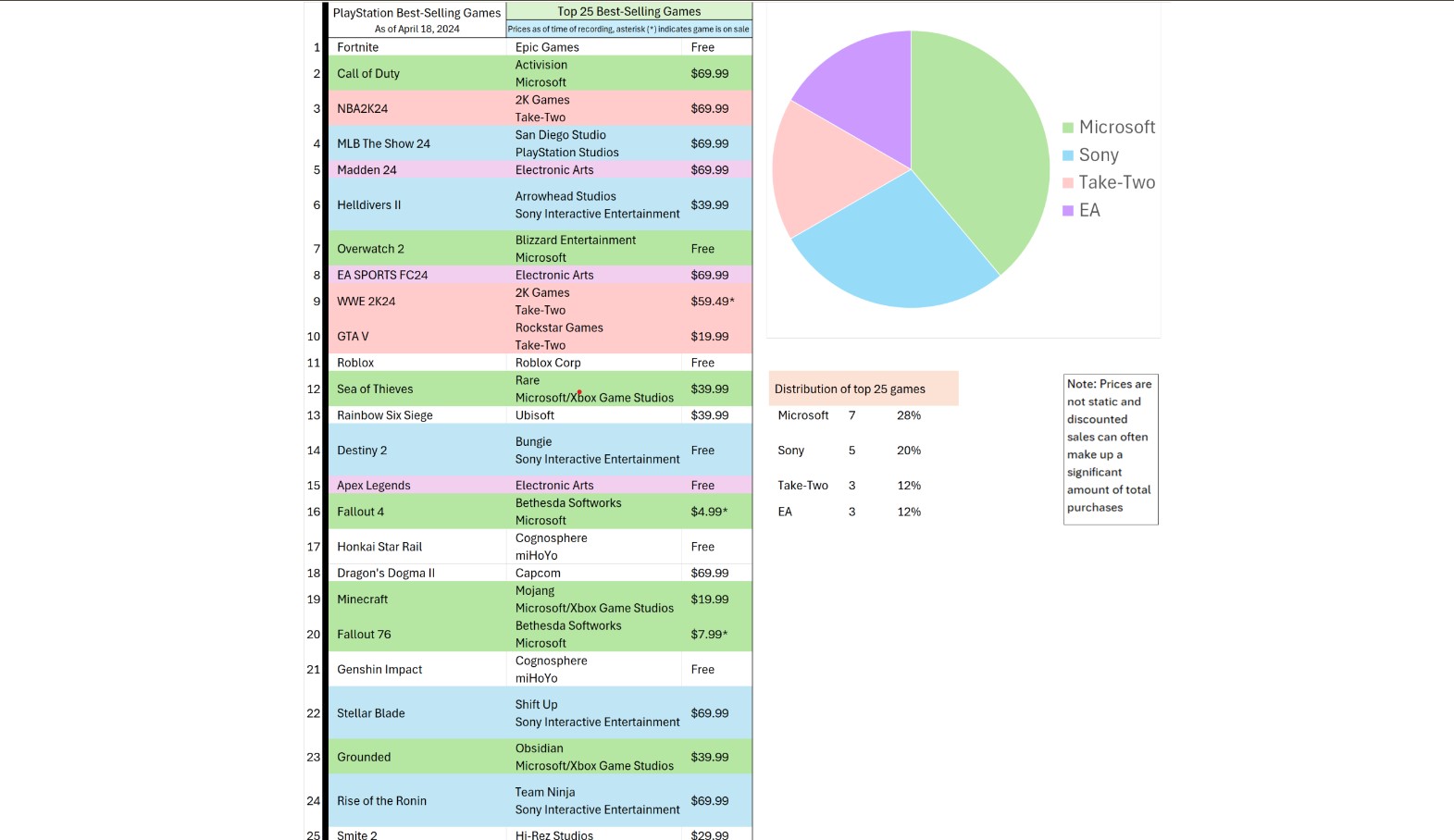Select the 'Rockstar Games' text

[559, 327]
